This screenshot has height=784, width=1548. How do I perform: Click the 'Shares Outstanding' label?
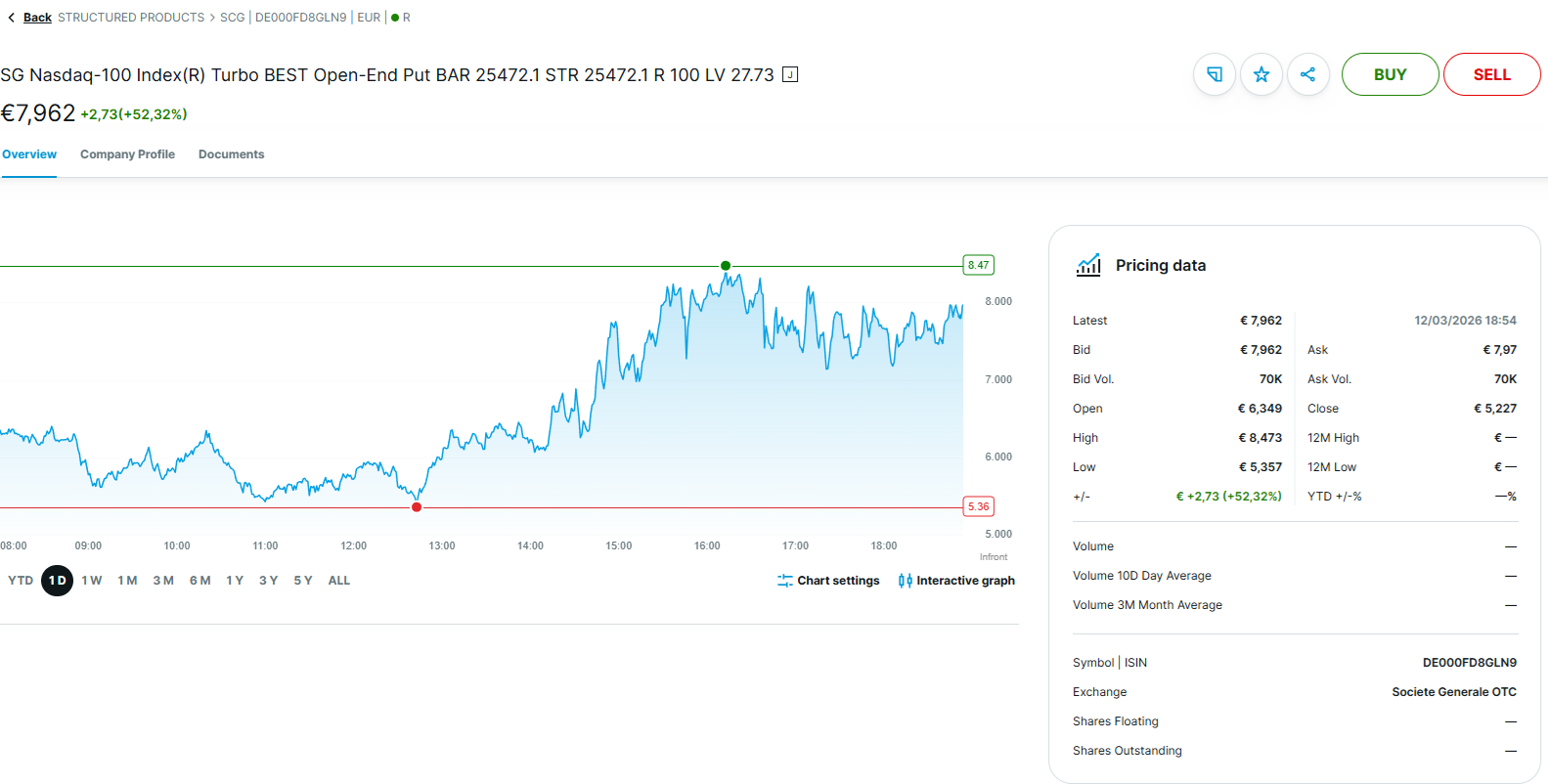coord(1127,751)
